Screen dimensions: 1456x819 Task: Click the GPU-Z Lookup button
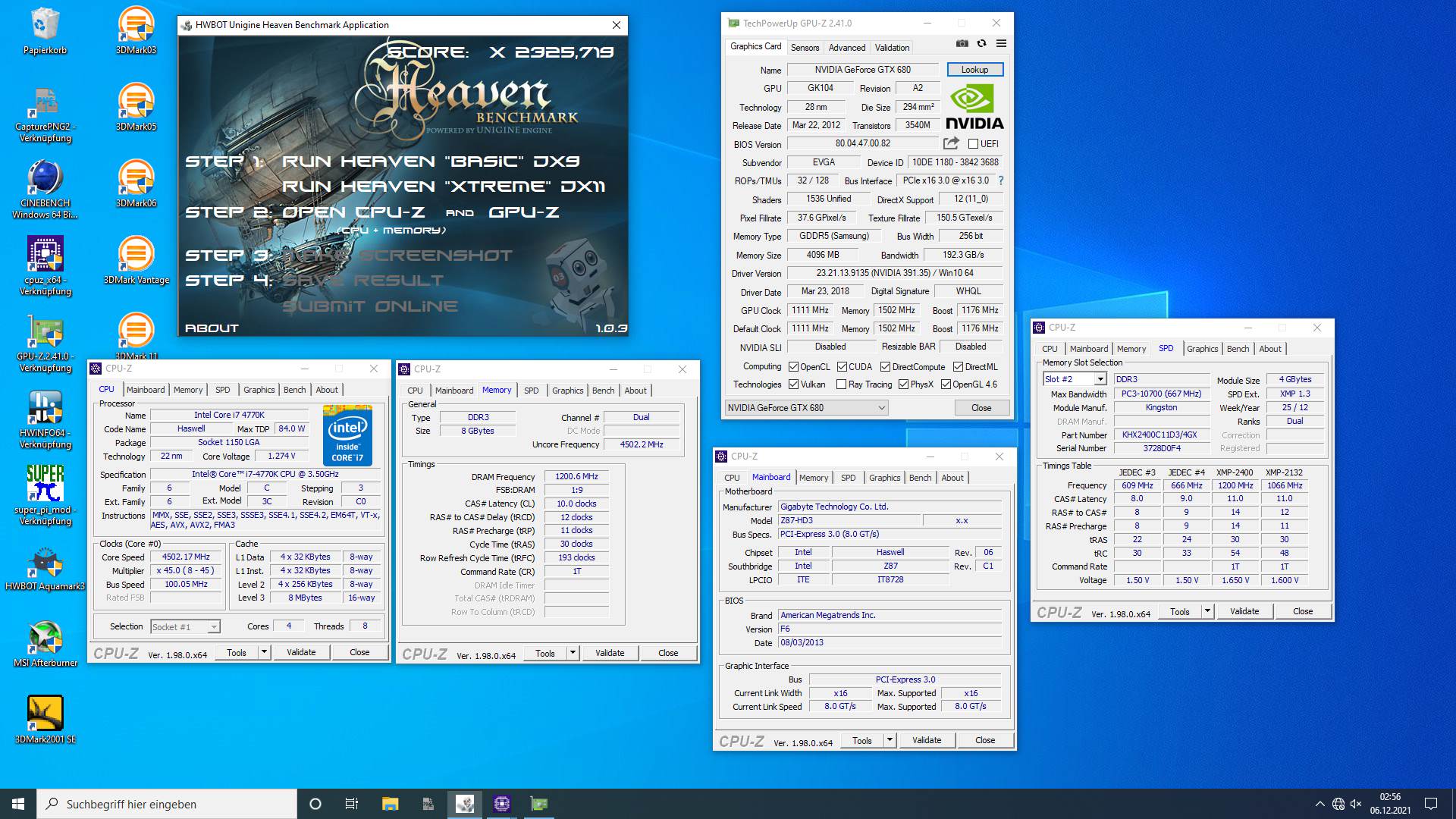[974, 70]
